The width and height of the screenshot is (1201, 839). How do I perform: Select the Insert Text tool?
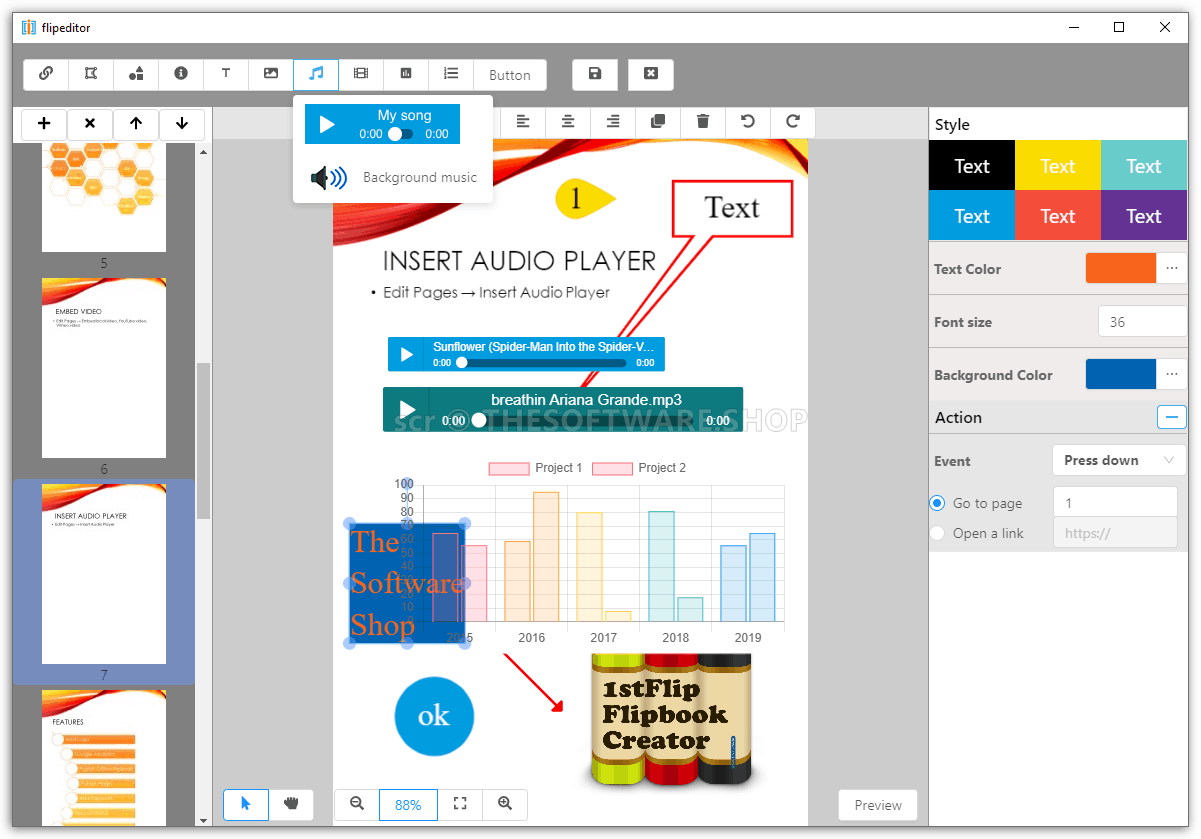click(x=226, y=74)
